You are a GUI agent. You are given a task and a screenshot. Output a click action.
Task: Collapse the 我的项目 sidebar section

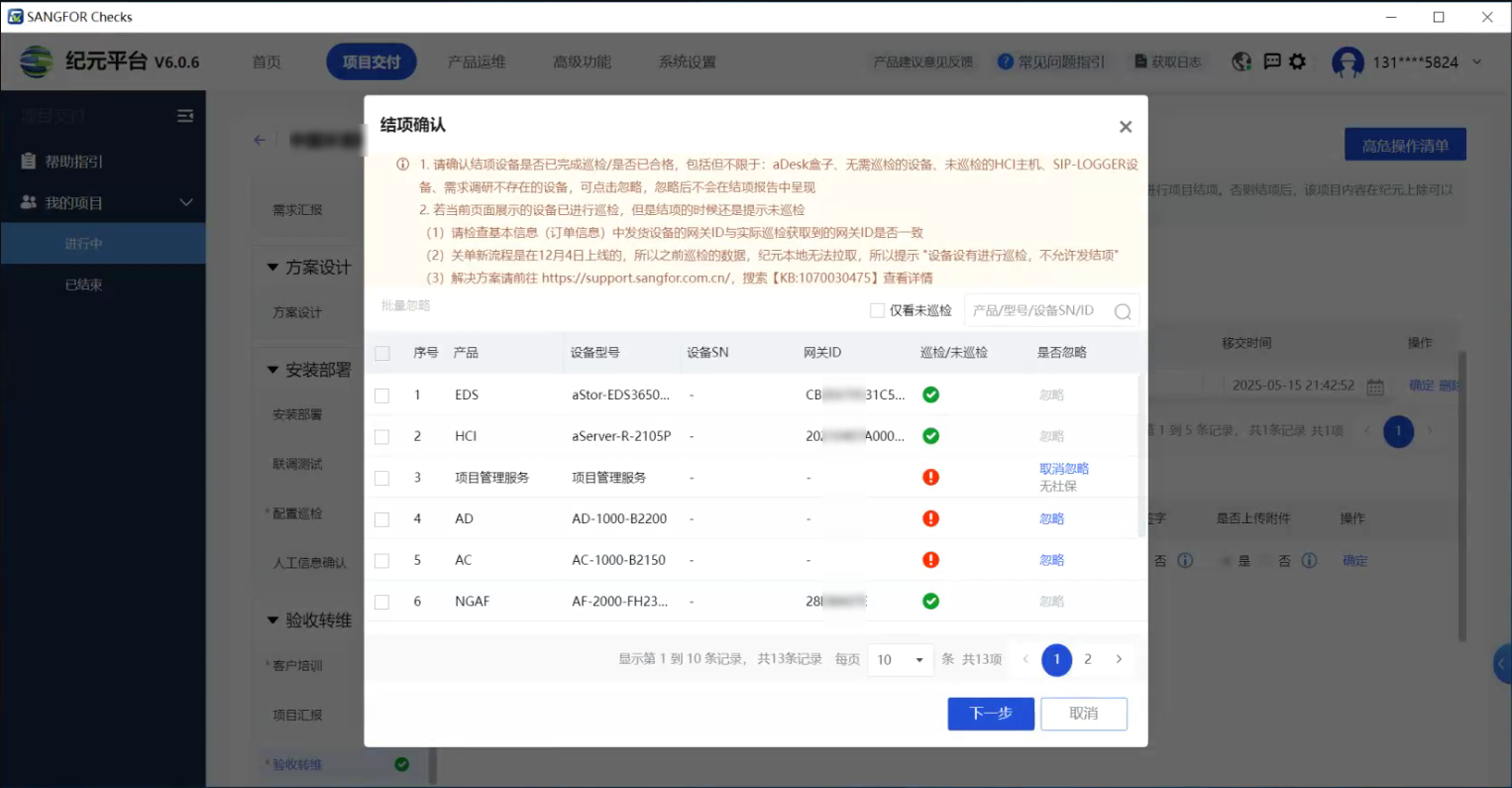(185, 202)
